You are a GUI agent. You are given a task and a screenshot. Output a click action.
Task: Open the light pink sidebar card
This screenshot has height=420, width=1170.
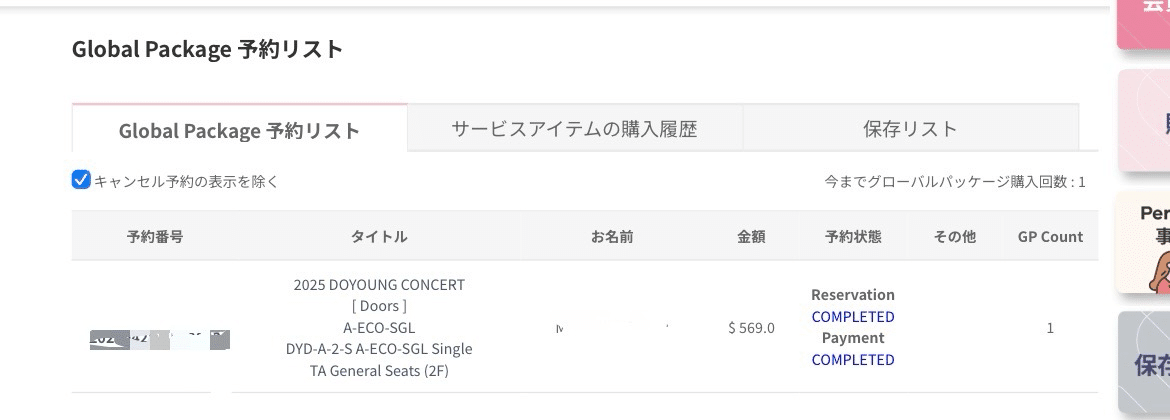click(x=1143, y=120)
